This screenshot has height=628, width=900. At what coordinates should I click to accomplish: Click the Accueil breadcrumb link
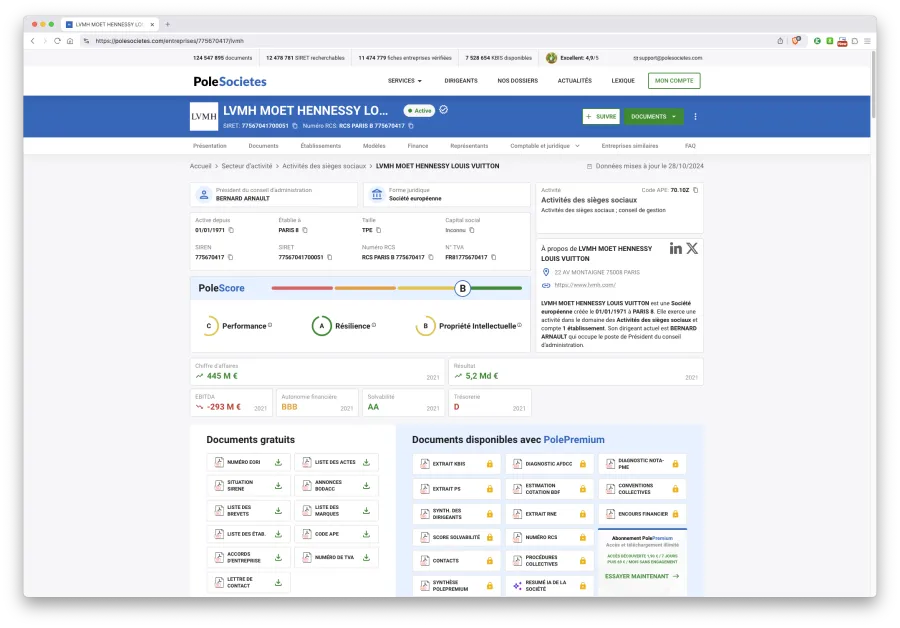click(x=200, y=166)
